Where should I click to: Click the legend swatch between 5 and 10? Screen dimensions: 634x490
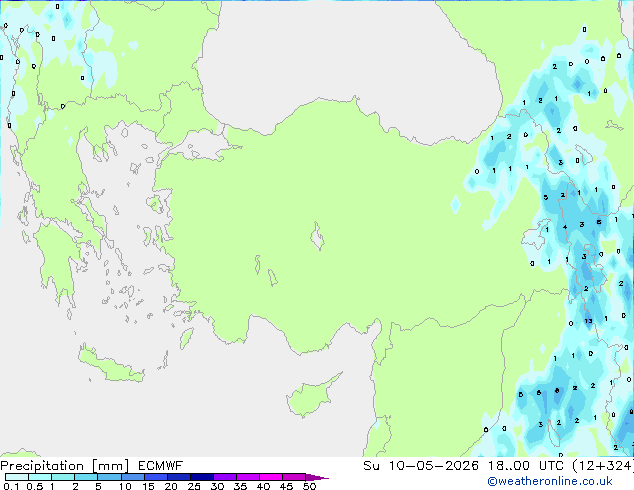(109, 477)
